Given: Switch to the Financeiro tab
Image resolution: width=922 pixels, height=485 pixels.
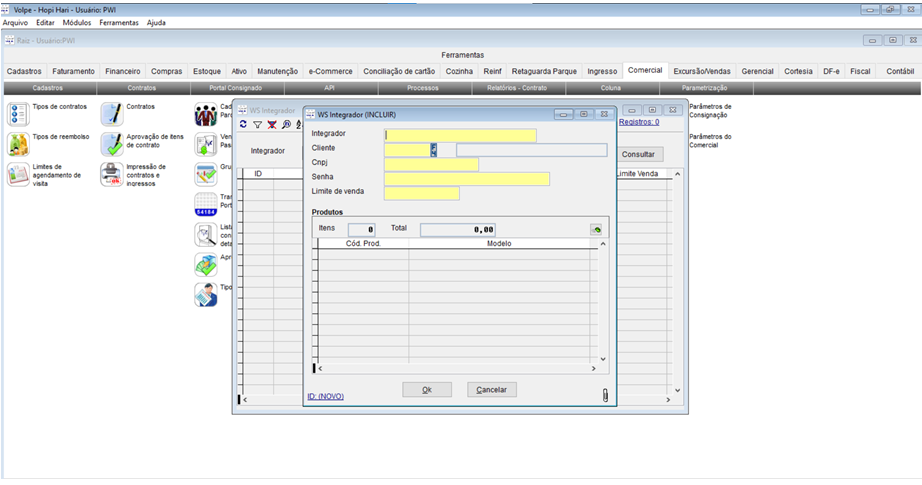Looking at the screenshot, I should click(x=123, y=72).
